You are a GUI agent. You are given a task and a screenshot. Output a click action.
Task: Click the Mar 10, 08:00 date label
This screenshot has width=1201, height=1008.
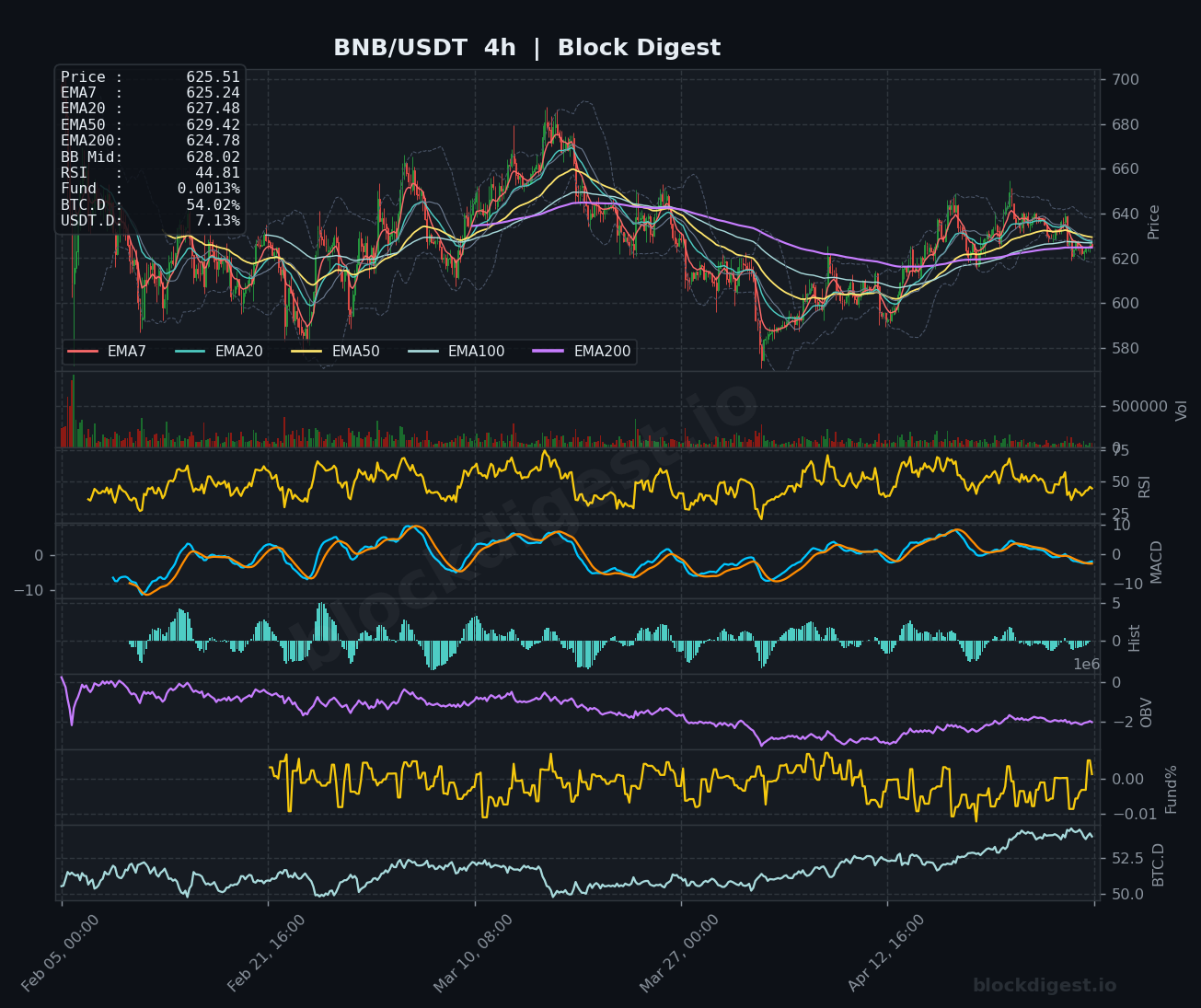click(475, 954)
